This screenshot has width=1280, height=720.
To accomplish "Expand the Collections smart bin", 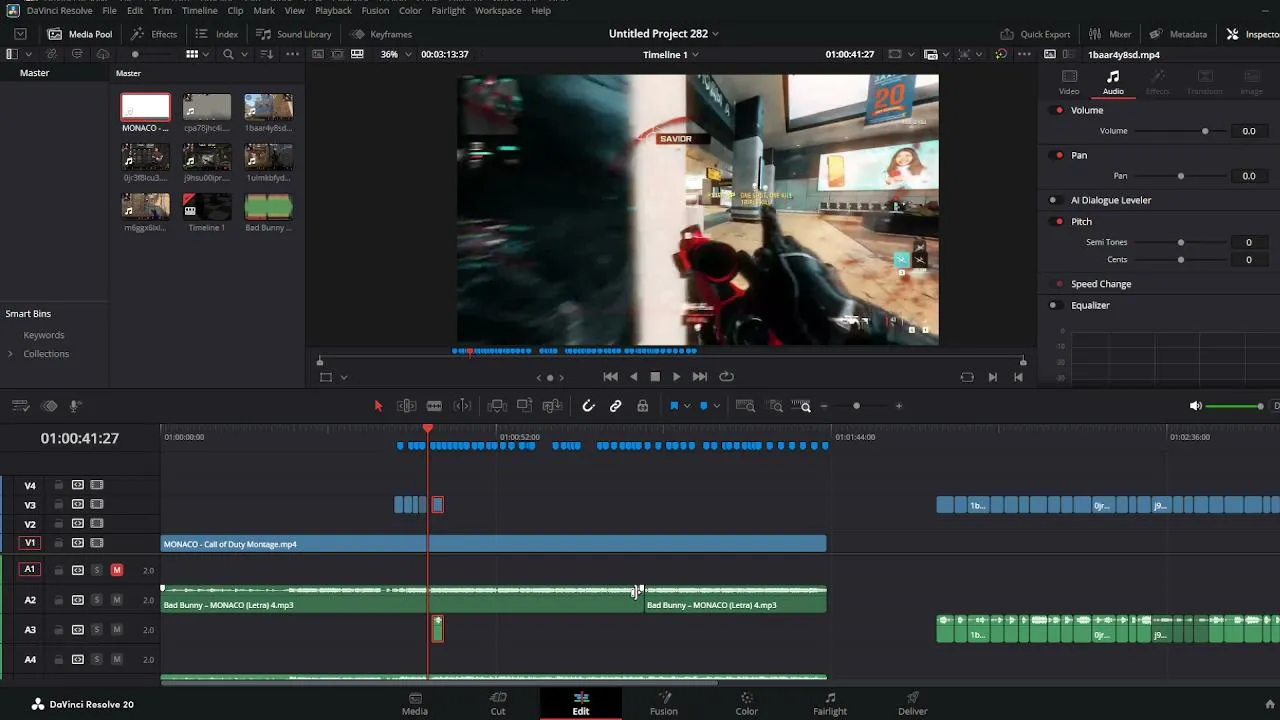I will coord(10,354).
